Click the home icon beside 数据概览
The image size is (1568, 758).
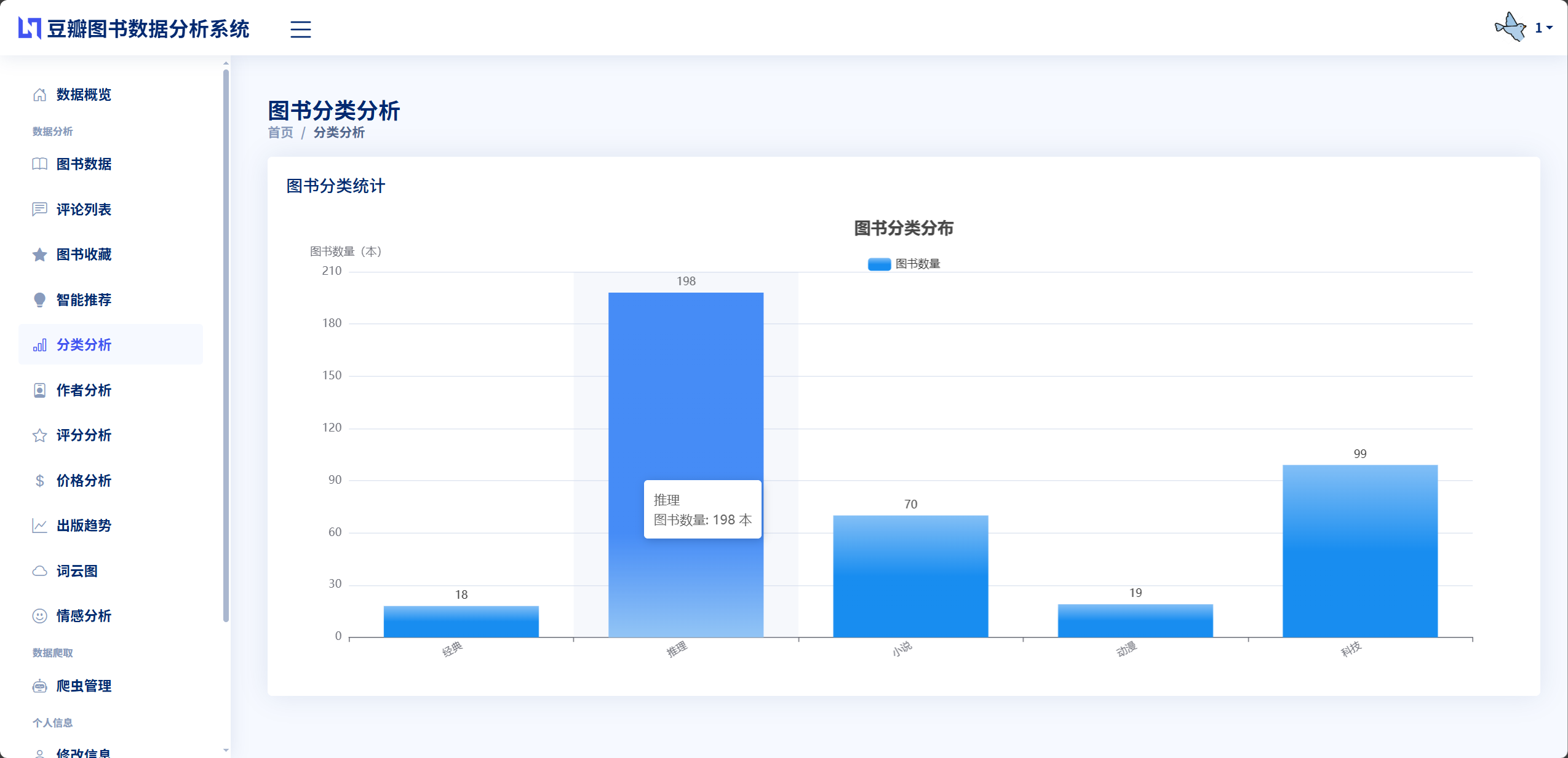pyautogui.click(x=39, y=95)
